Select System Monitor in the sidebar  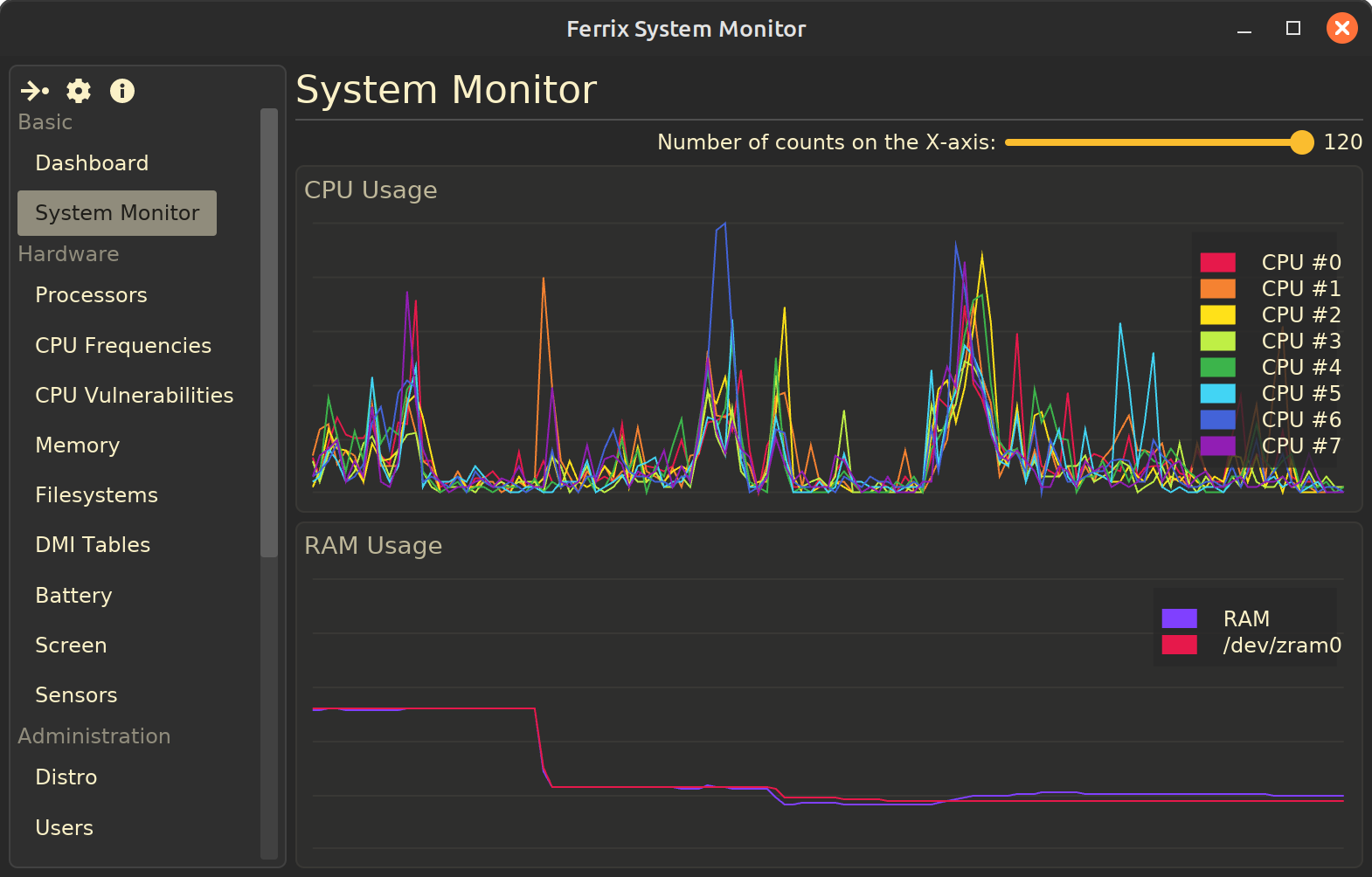(x=117, y=213)
